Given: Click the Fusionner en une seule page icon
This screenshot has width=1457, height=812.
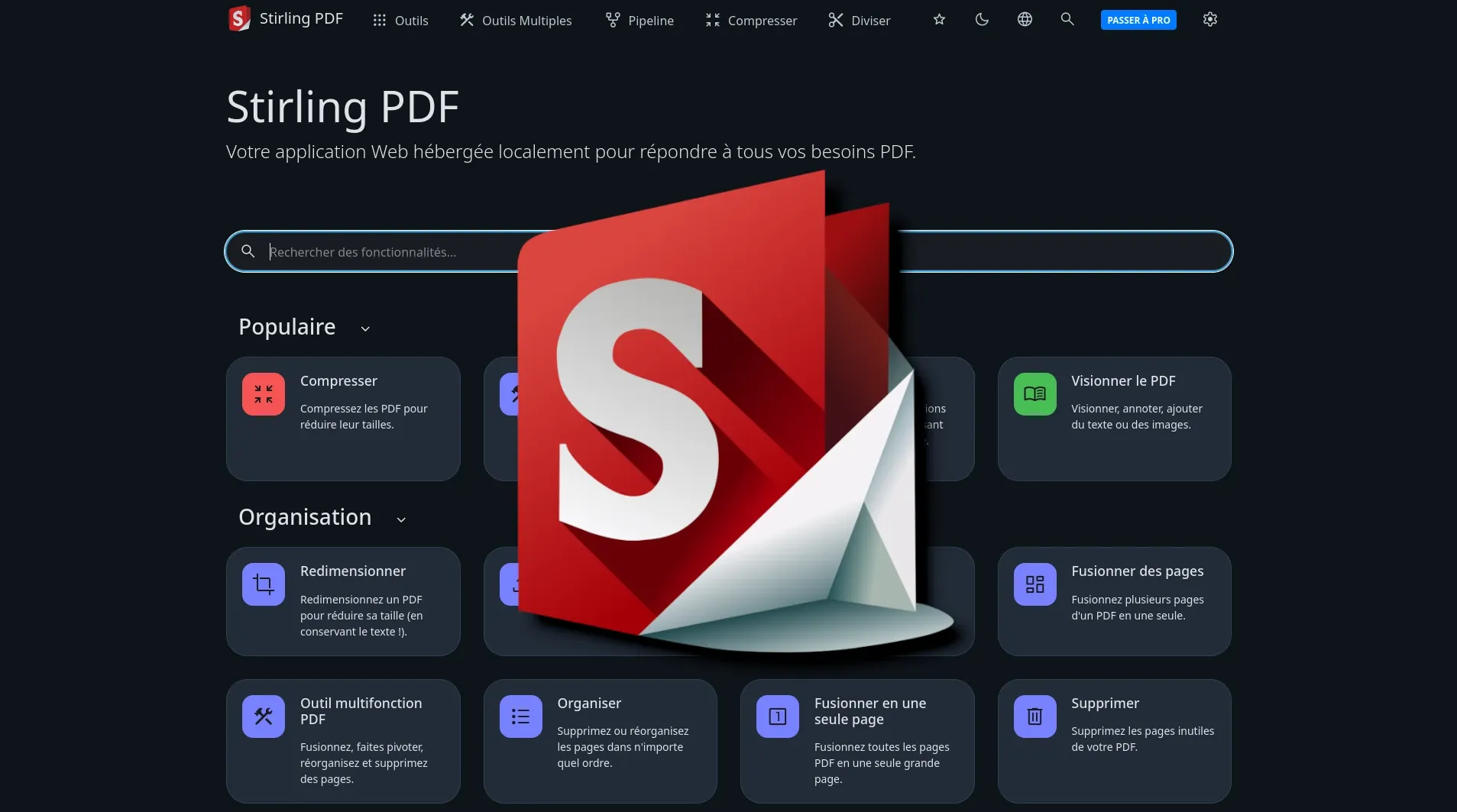Looking at the screenshot, I should [776, 716].
